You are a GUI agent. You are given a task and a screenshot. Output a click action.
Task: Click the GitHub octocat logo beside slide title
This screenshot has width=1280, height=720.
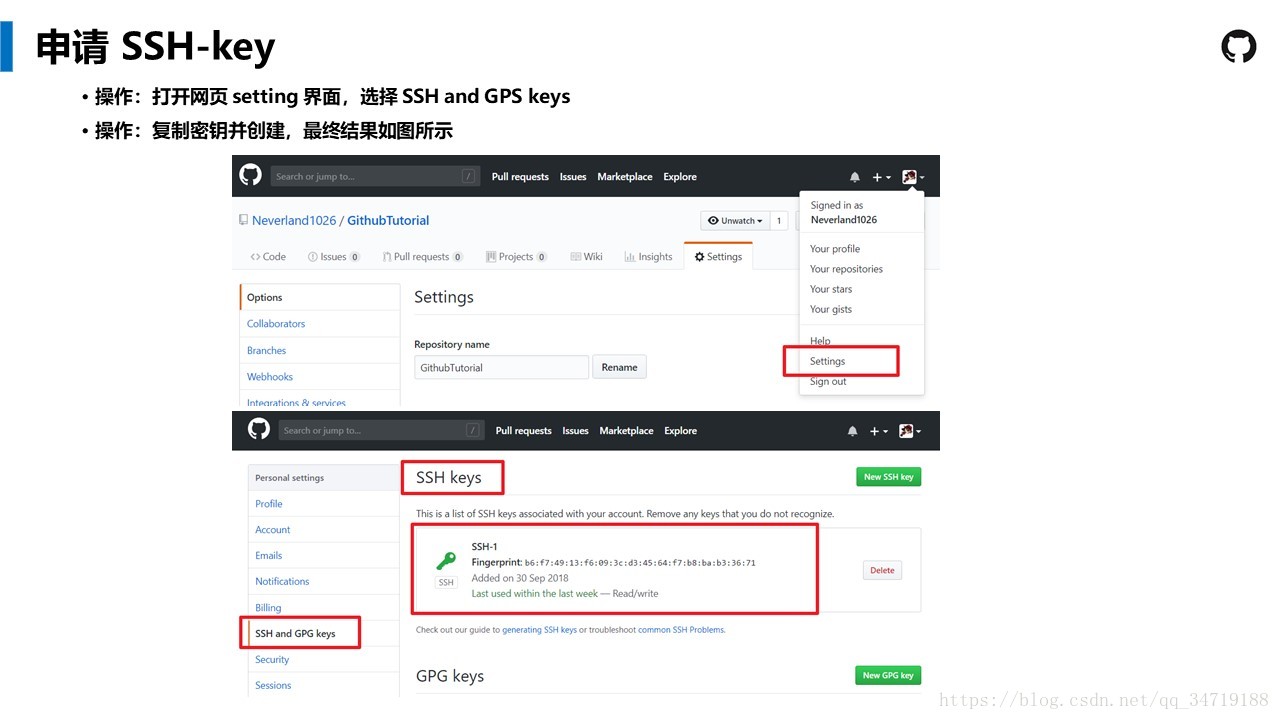coord(1239,47)
